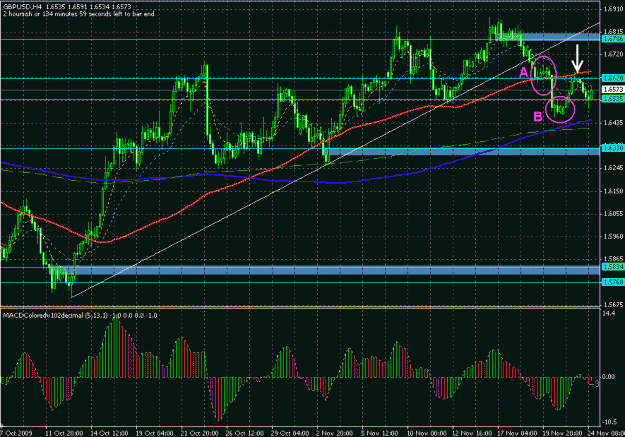Click the '5 Nov 12:00' time axis label

(x=380, y=433)
